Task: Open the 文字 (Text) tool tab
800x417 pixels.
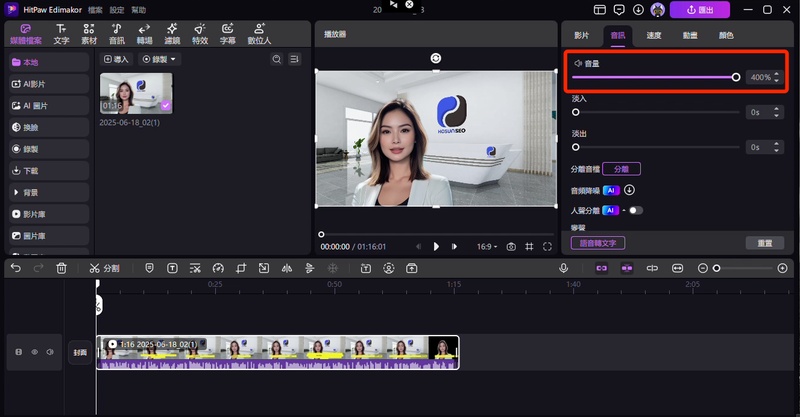Action: click(x=61, y=34)
